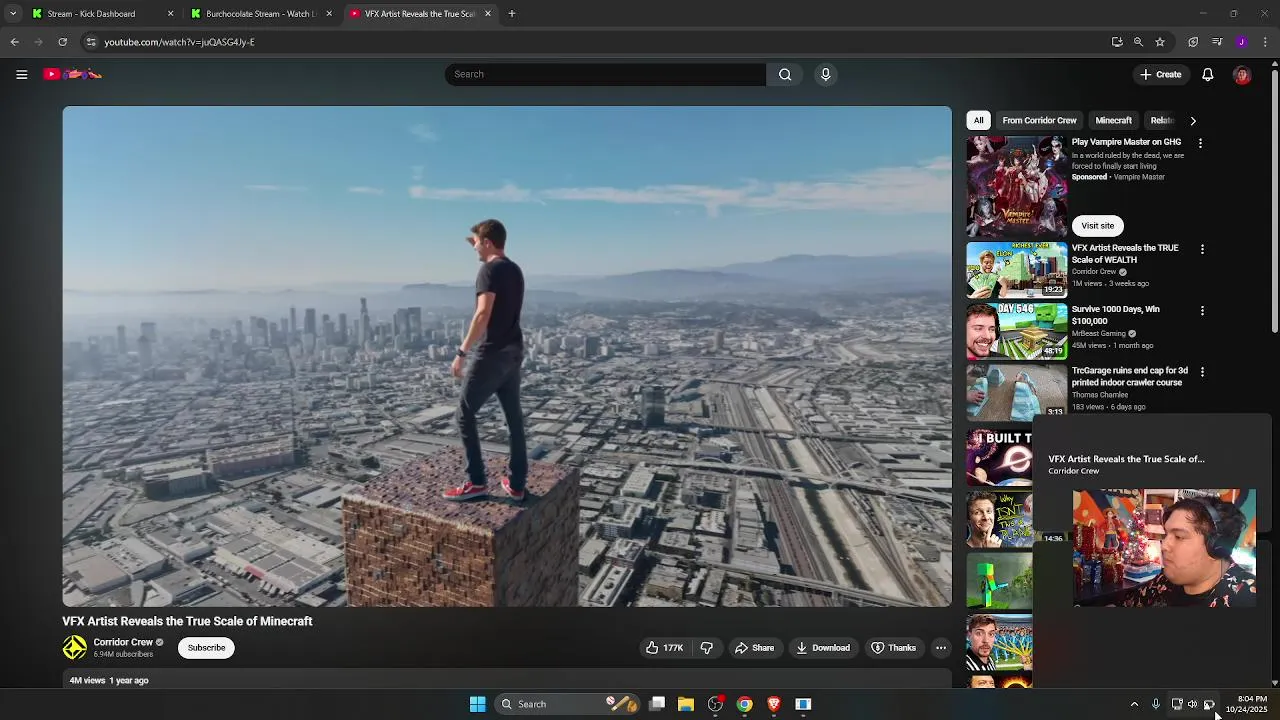Install app icon in address bar
Viewport: 1280px width, 720px height.
[1117, 42]
